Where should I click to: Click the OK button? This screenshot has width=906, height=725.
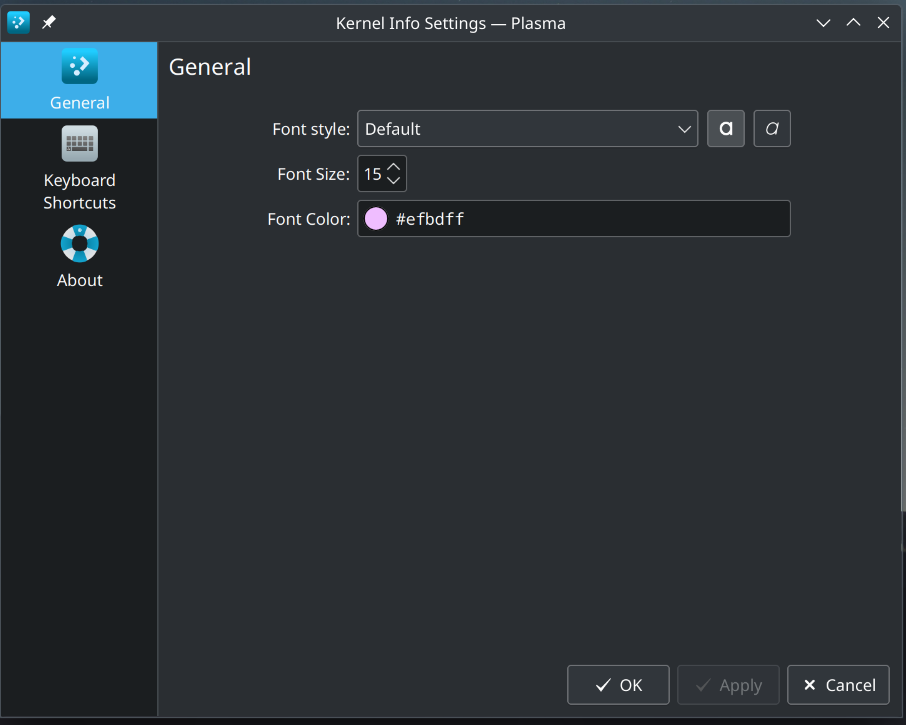(x=618, y=685)
